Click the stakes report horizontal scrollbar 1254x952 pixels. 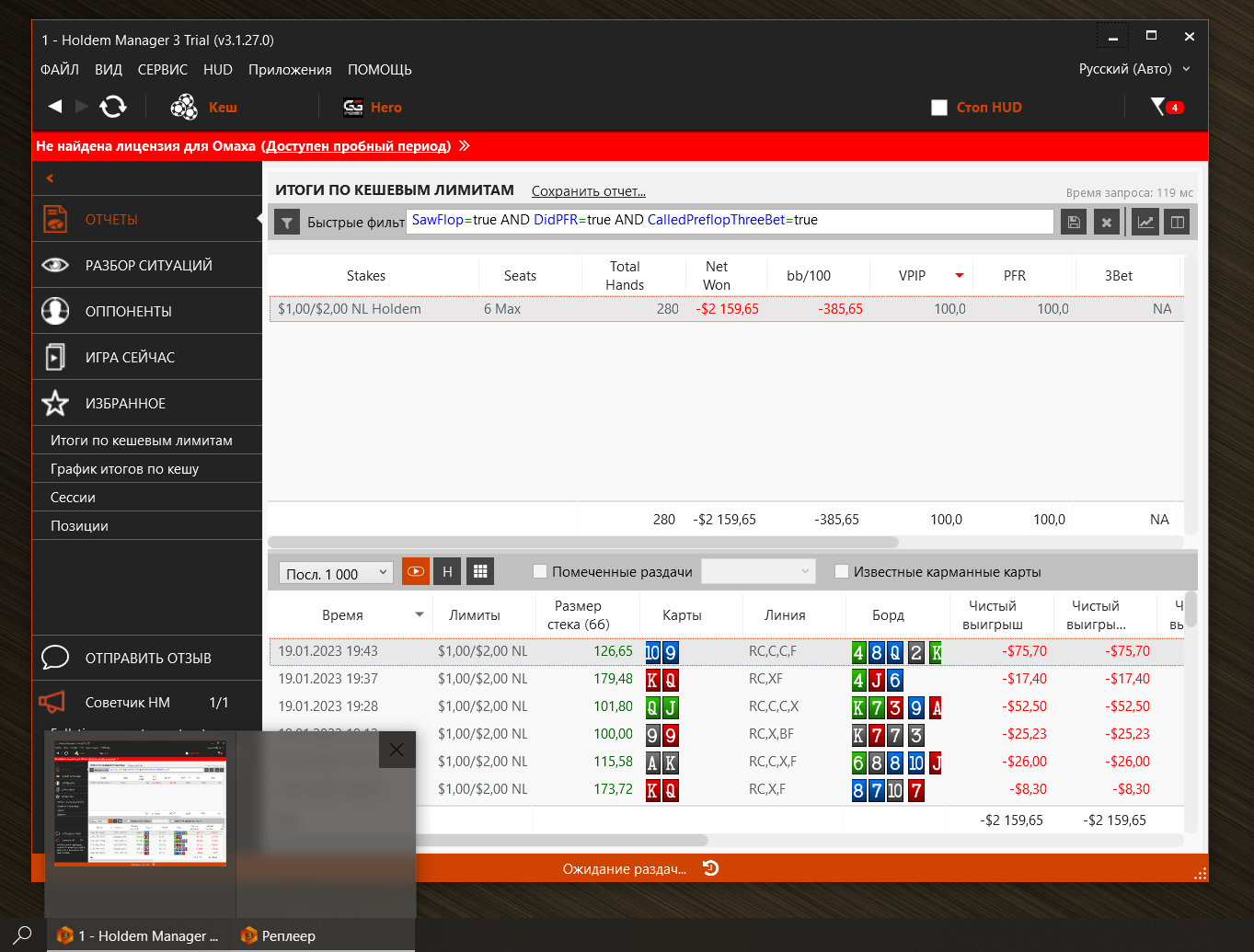tap(583, 542)
